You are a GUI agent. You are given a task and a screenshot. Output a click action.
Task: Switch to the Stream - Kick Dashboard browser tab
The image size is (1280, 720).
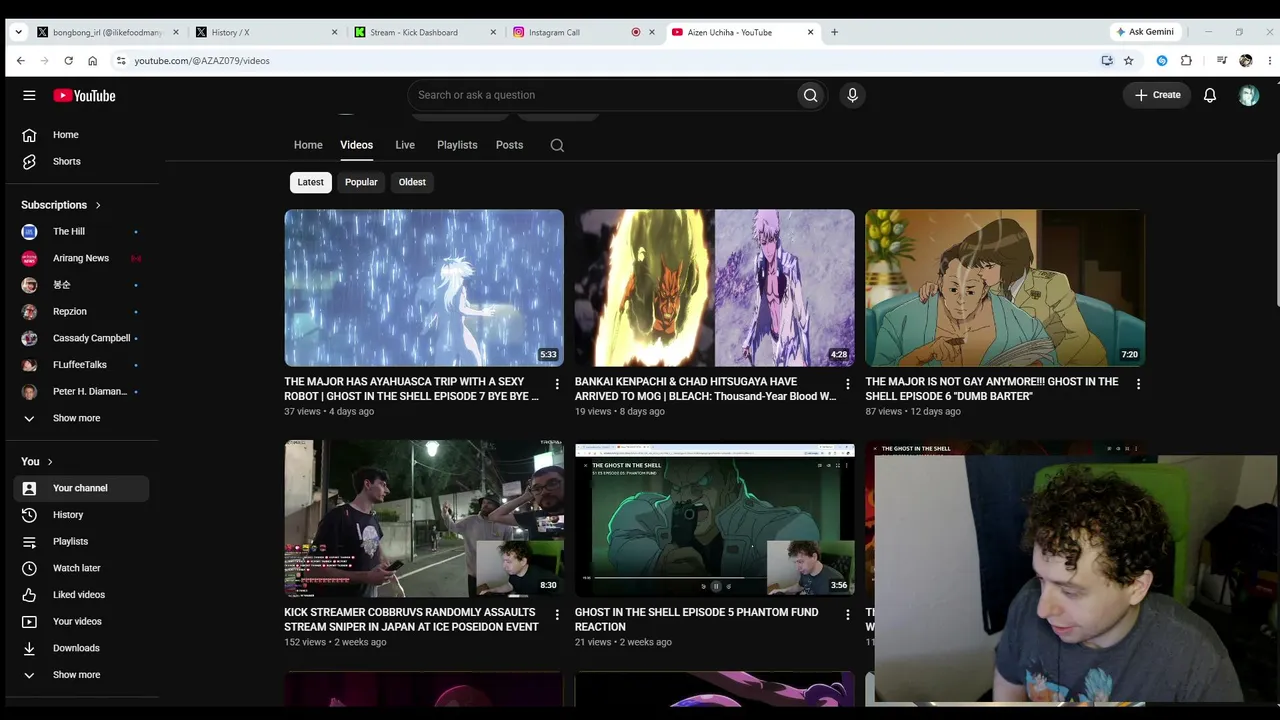(x=425, y=32)
